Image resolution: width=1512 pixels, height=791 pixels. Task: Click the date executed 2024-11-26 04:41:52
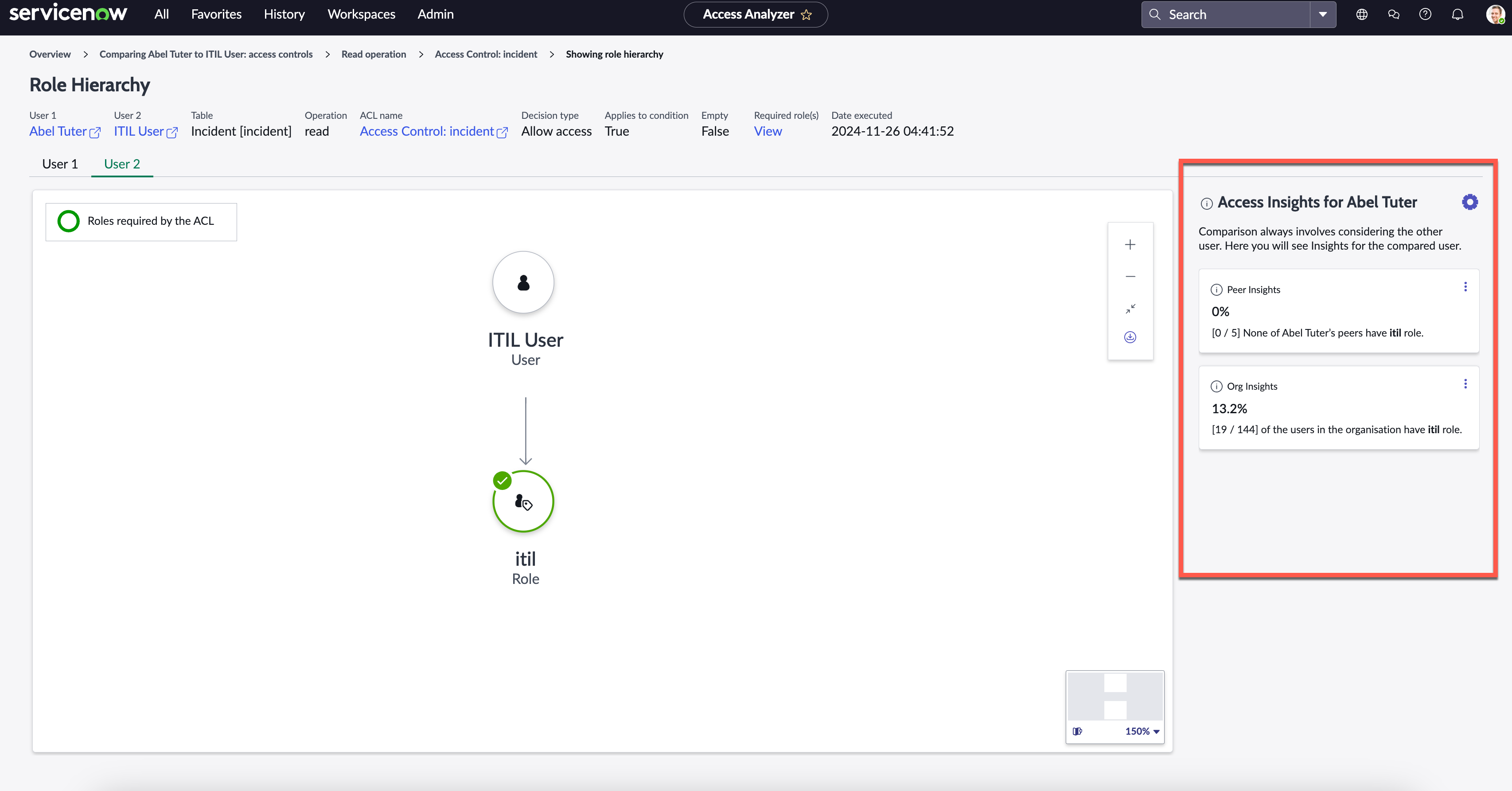click(892, 132)
